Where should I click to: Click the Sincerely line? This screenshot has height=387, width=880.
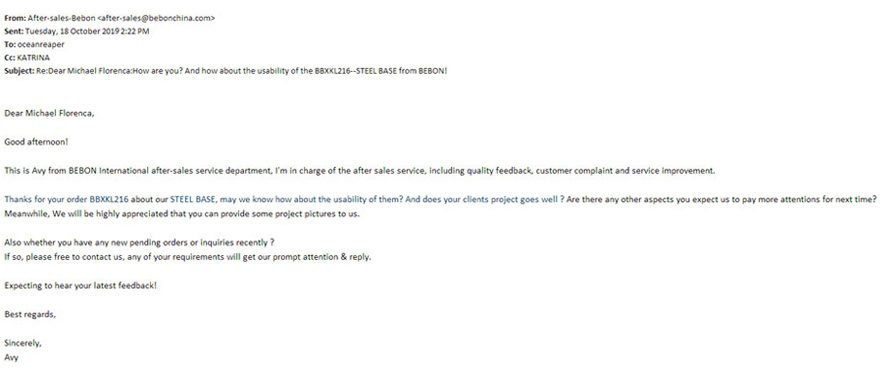22,343
